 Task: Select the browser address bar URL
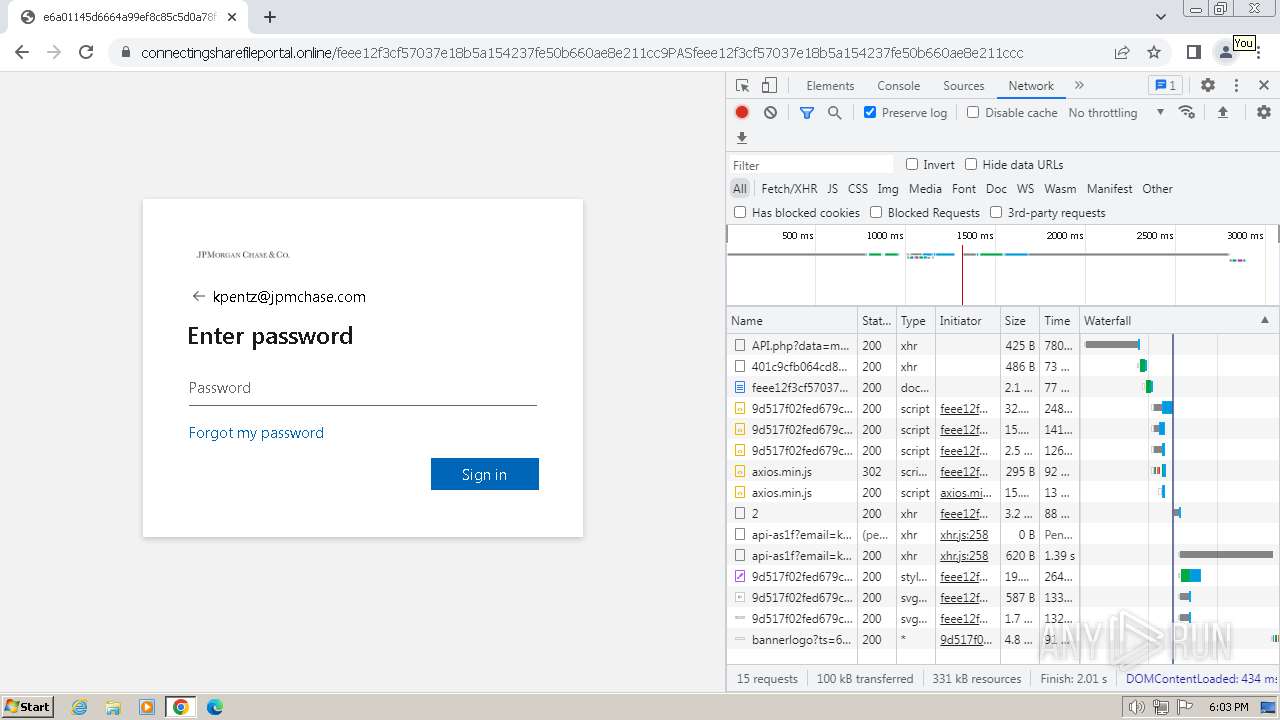582,53
